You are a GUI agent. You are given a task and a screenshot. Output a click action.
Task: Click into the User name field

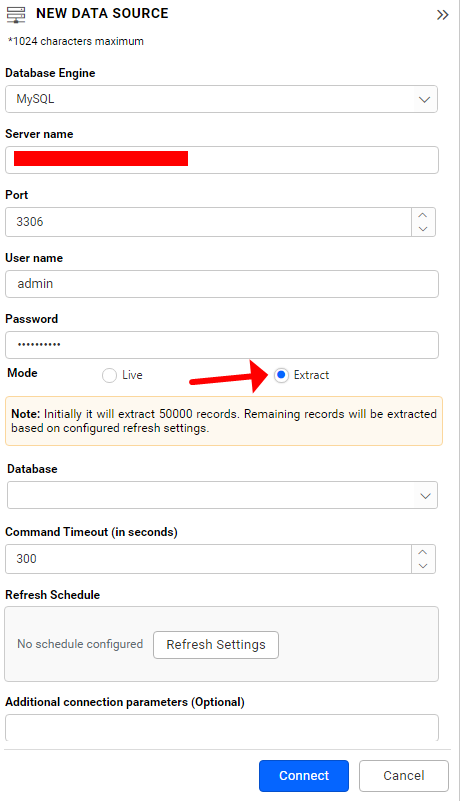[222, 284]
